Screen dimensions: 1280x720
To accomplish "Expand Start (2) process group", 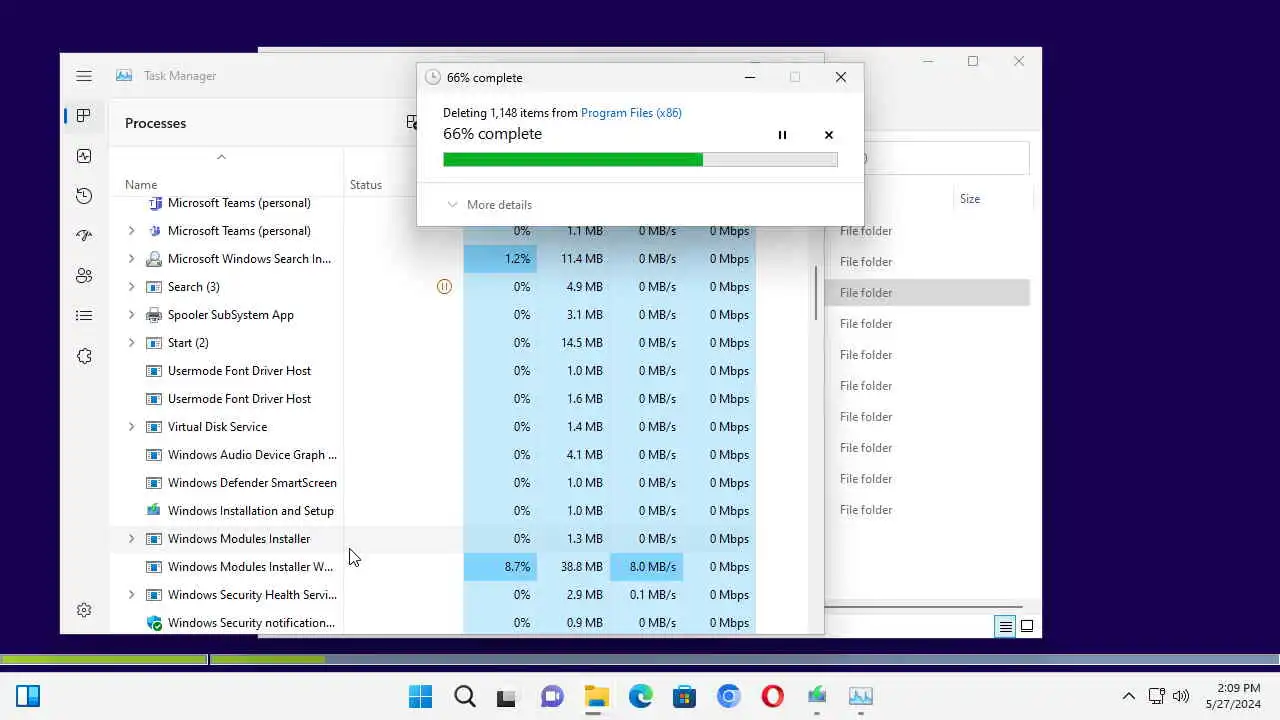I will coord(131,343).
